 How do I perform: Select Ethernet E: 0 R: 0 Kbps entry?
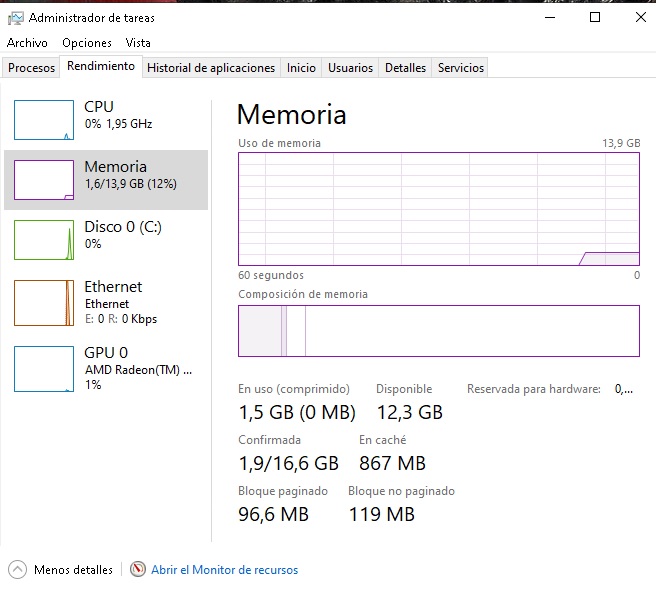click(106, 303)
